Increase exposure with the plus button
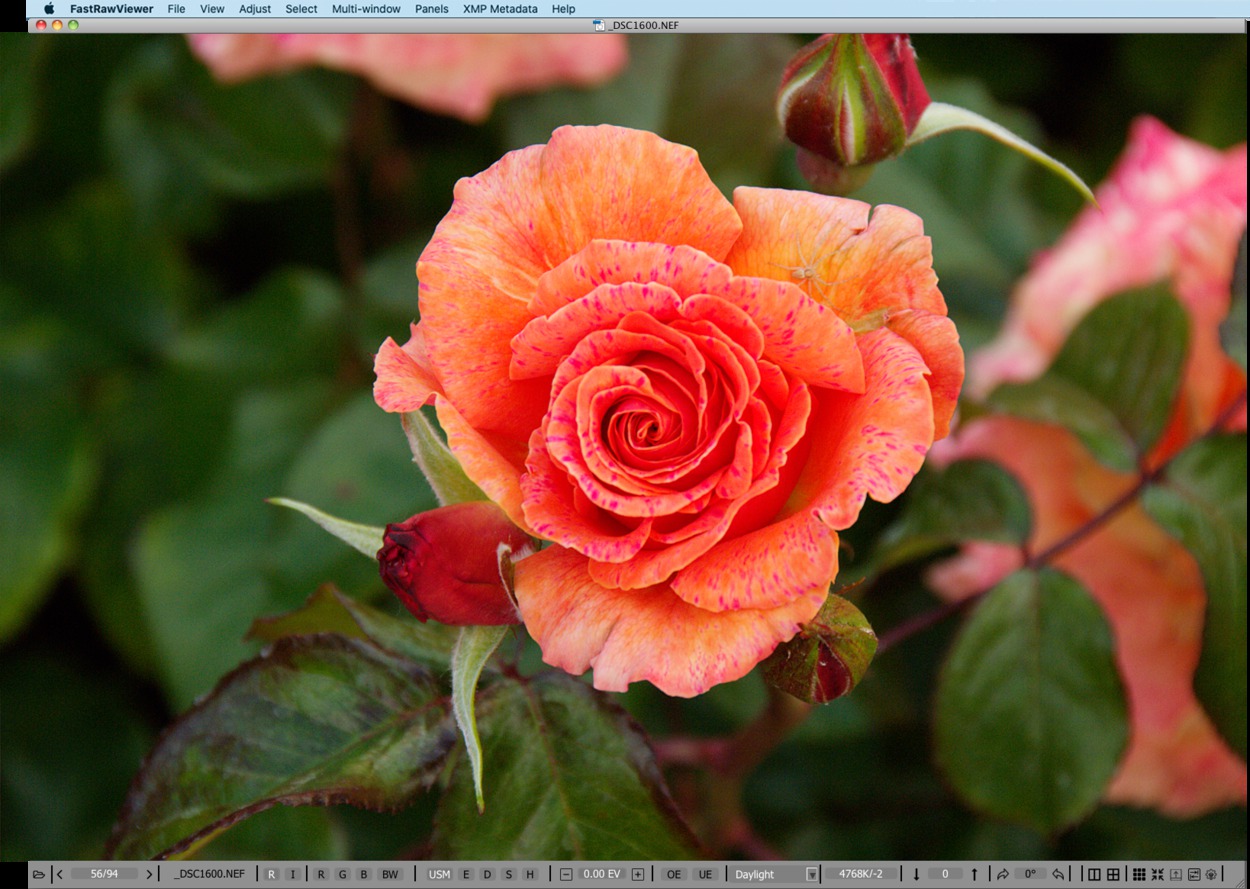The width and height of the screenshot is (1250, 889). coord(638,874)
